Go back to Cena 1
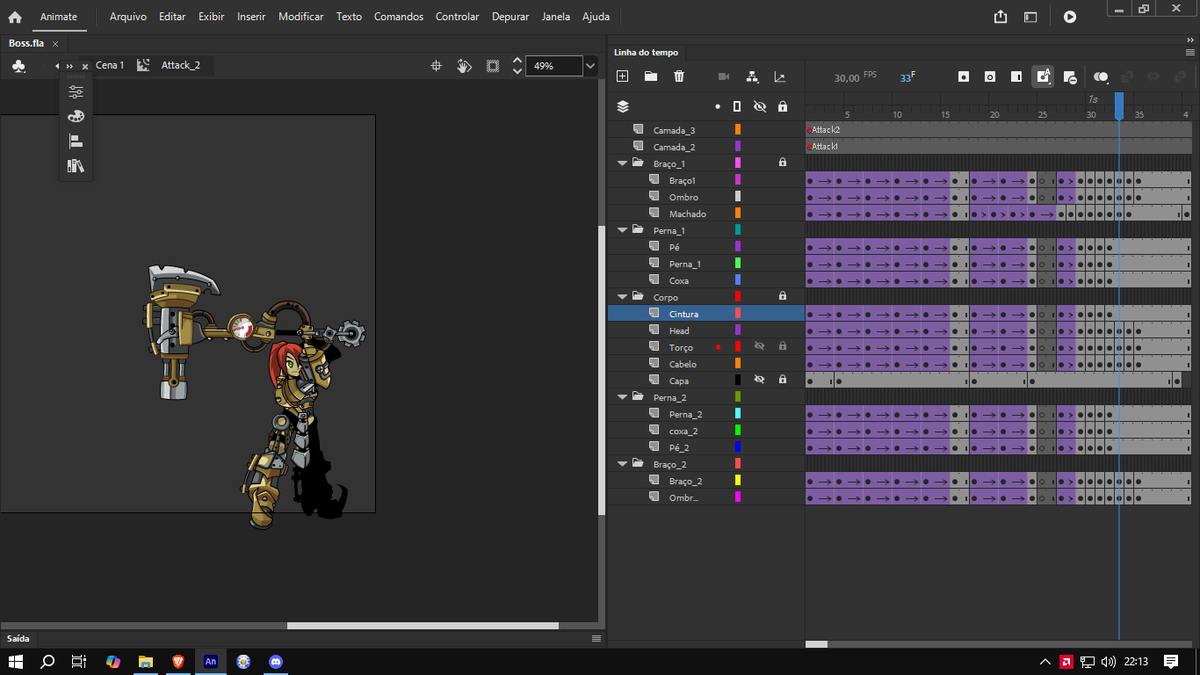 click(110, 65)
